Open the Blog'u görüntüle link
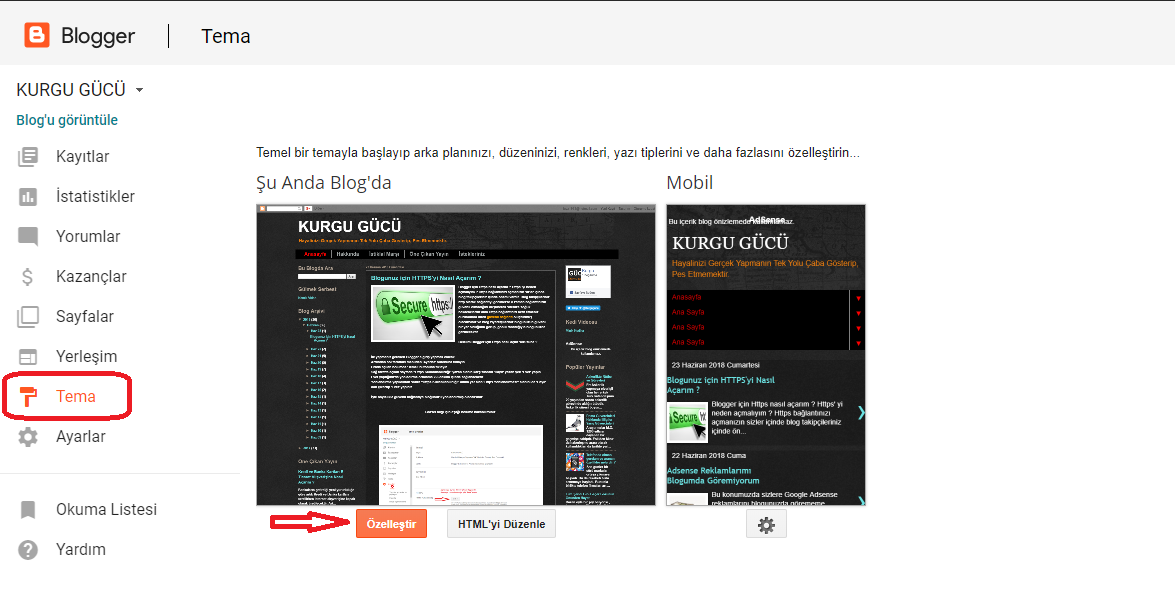Viewport: 1175px width, 590px height. tap(67, 120)
